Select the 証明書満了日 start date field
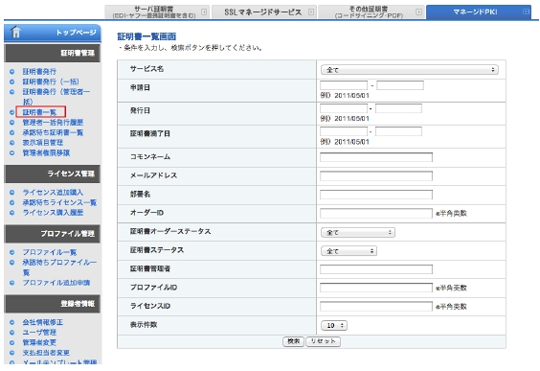 [344, 131]
